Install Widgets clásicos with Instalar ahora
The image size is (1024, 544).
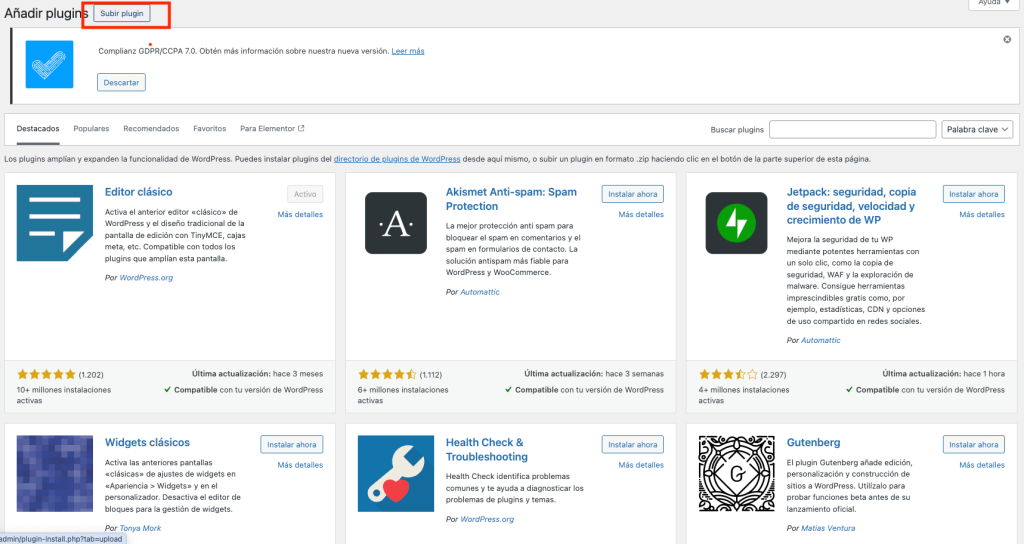(x=291, y=445)
